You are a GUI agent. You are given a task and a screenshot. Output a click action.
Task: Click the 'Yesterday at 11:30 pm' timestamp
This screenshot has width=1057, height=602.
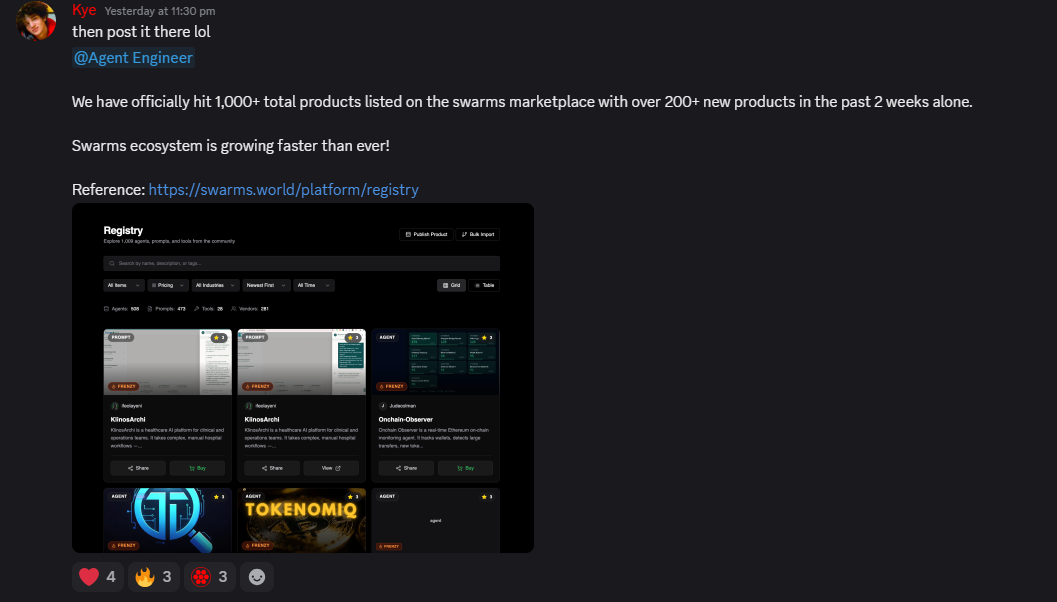coord(160,11)
